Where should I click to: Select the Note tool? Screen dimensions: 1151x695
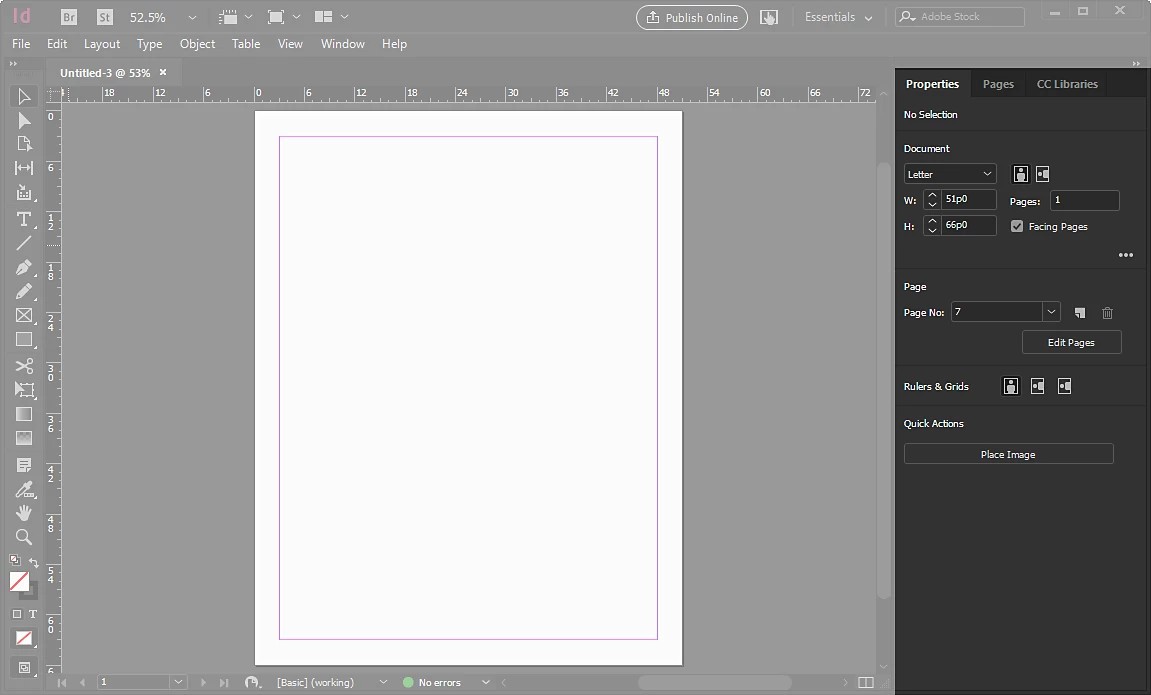point(23,465)
